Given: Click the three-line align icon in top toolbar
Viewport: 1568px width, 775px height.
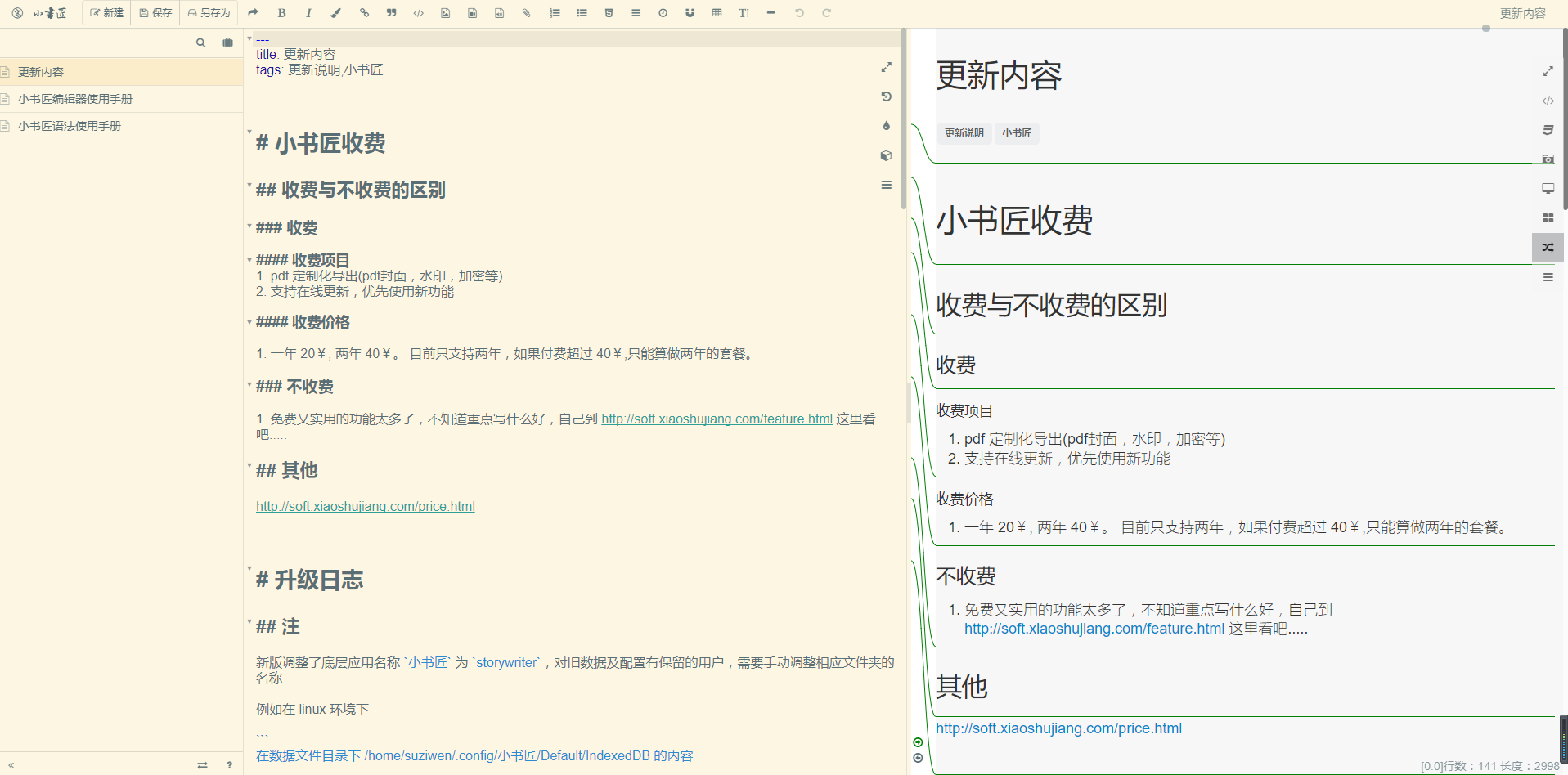Looking at the screenshot, I should click(x=636, y=13).
